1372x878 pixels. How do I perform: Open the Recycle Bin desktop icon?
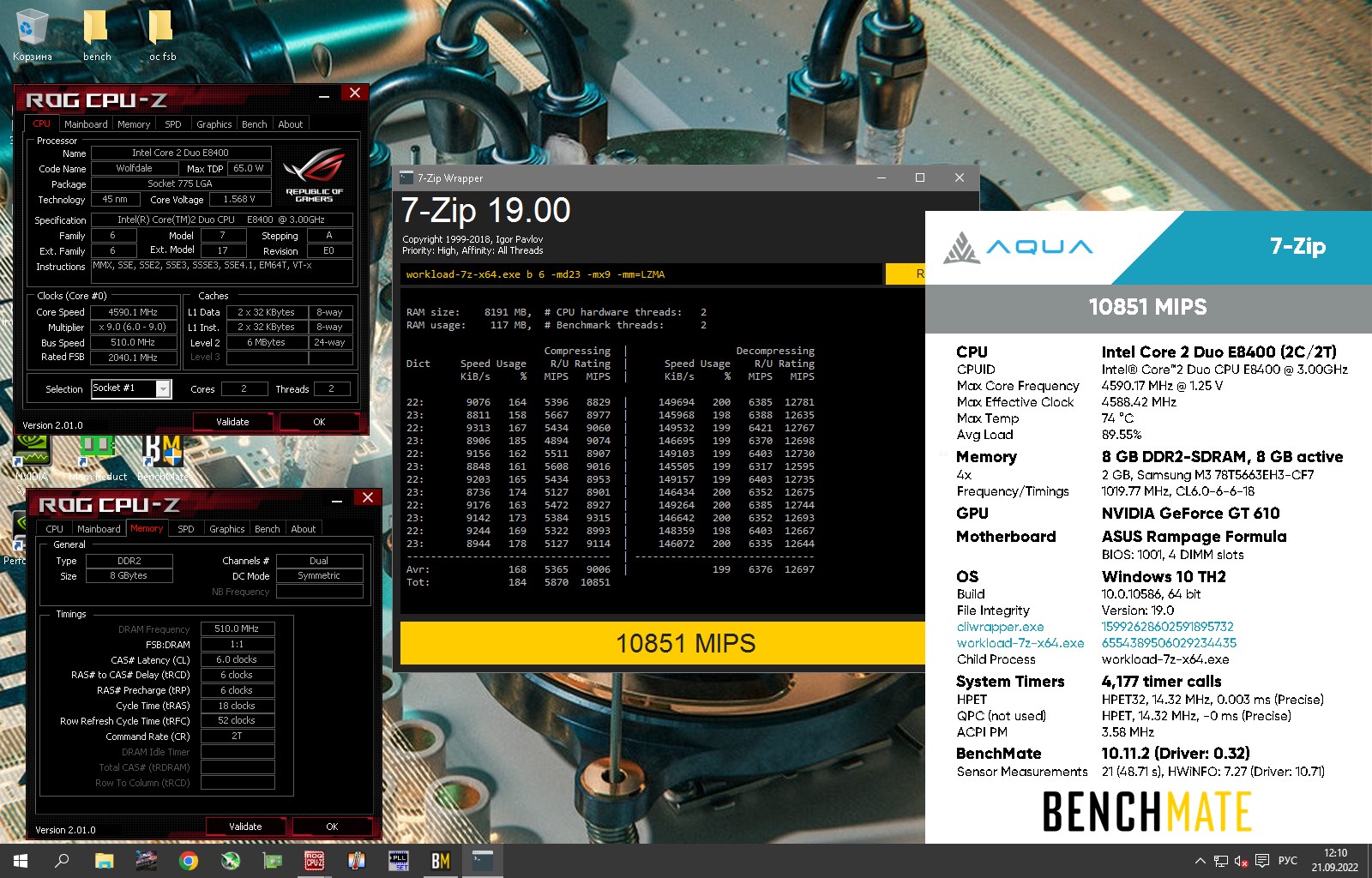[x=32, y=34]
